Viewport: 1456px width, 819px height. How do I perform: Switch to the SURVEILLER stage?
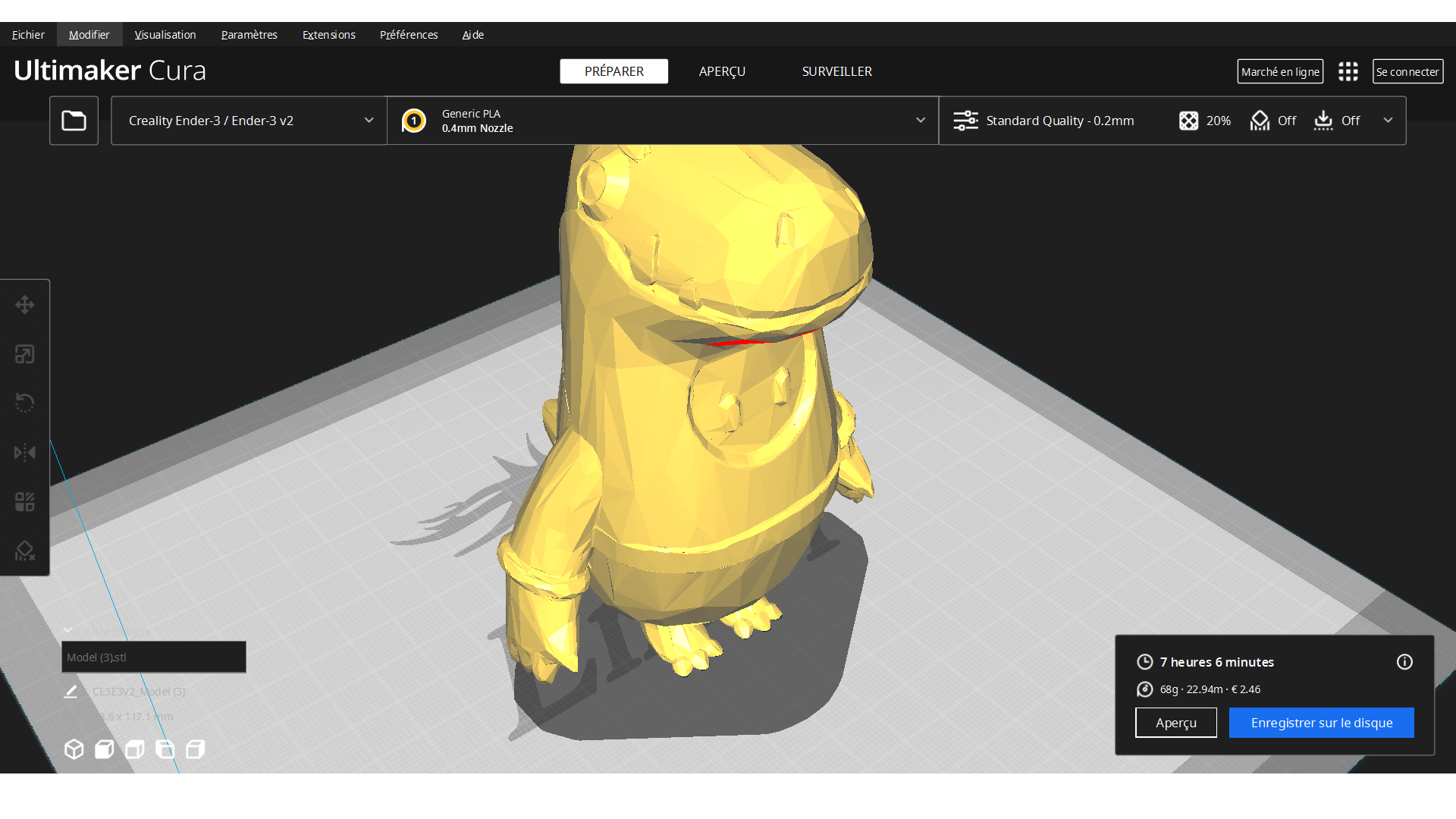[837, 71]
